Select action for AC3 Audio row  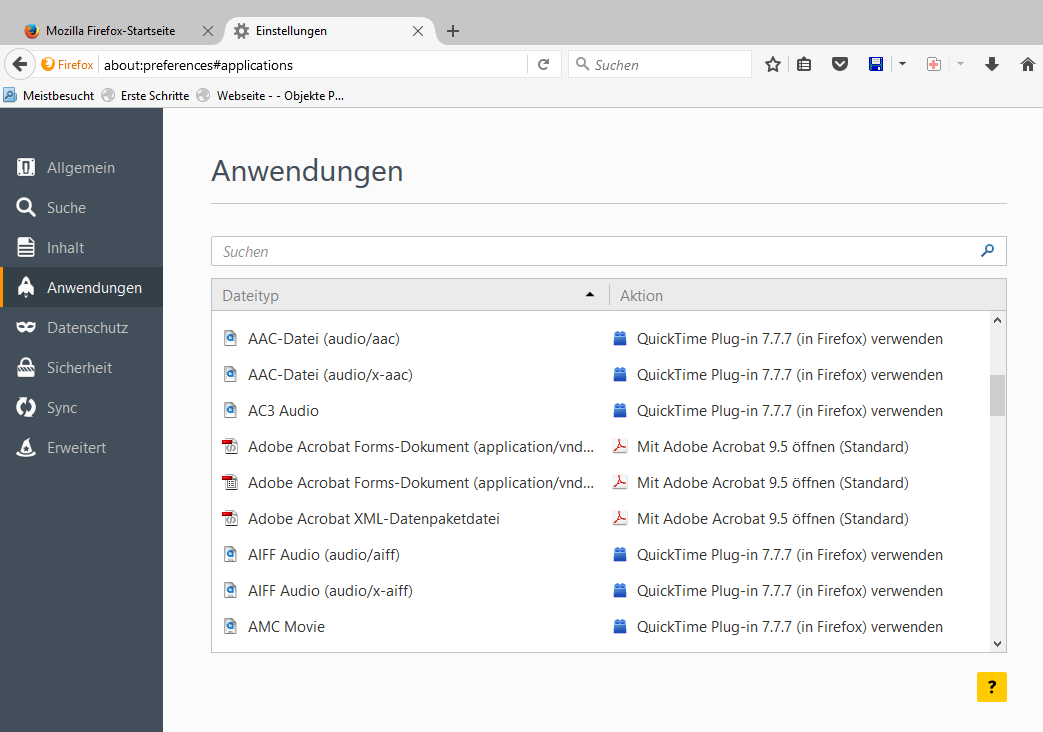point(789,411)
